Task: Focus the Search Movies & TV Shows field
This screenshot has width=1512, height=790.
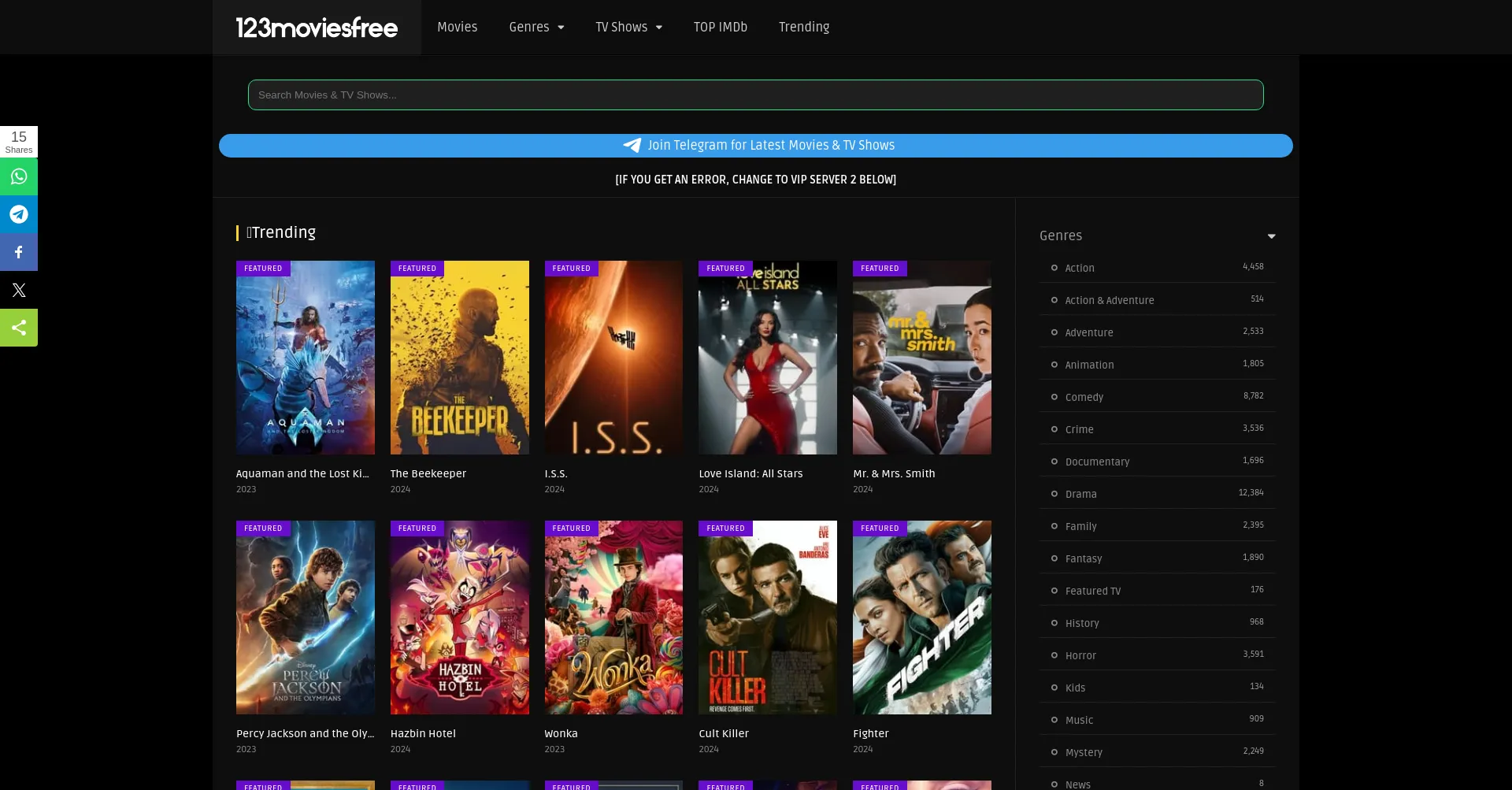Action: pos(756,95)
